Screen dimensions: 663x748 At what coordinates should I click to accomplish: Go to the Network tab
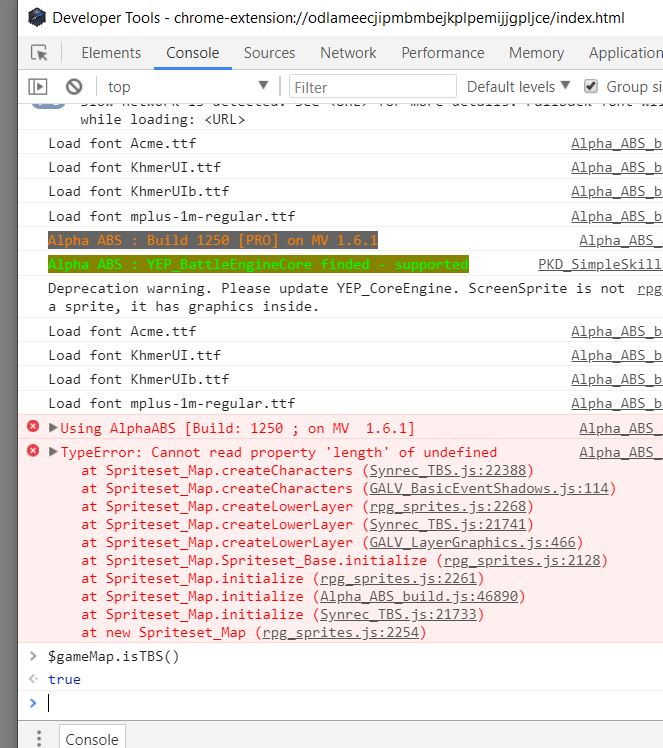click(x=348, y=53)
